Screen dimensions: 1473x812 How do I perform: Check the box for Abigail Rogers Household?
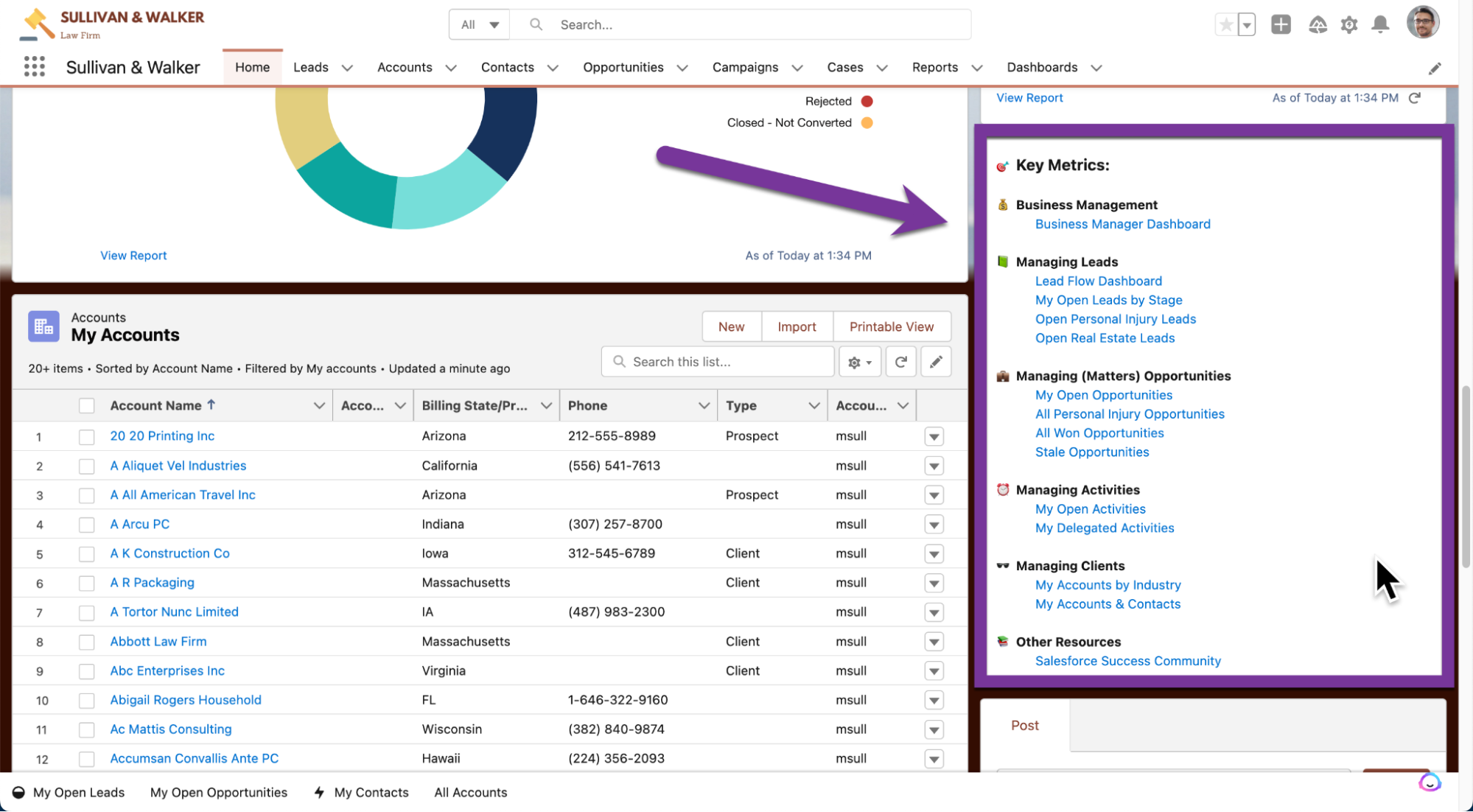click(x=87, y=701)
